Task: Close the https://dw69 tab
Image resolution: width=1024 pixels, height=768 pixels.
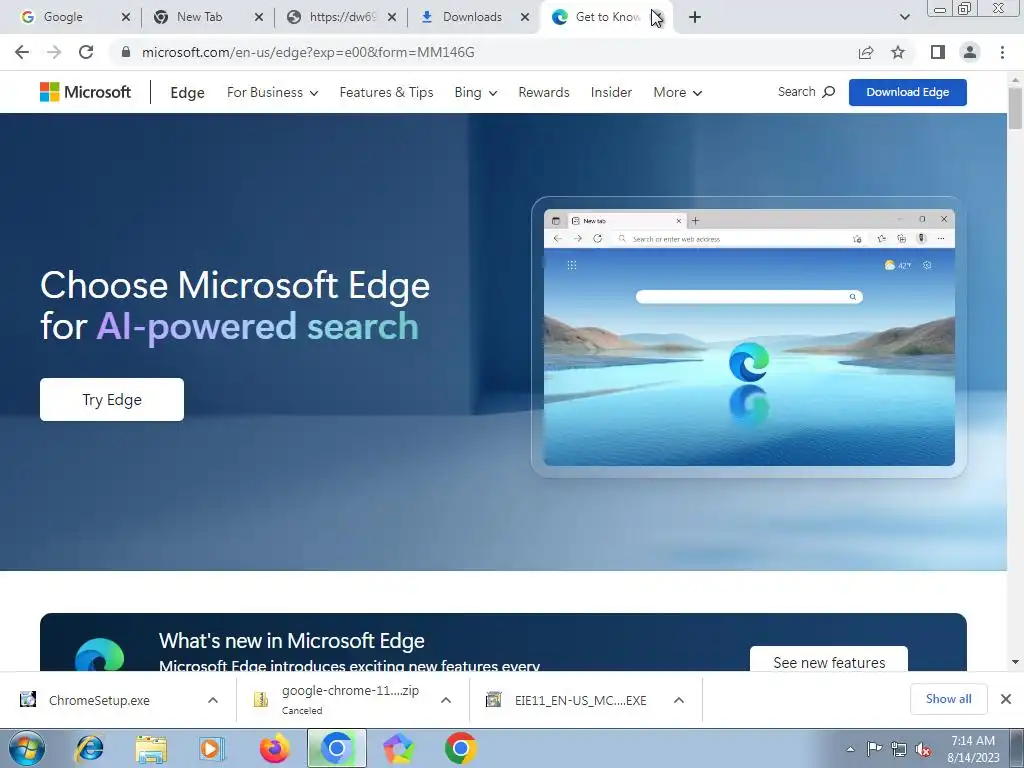Action: (x=392, y=17)
